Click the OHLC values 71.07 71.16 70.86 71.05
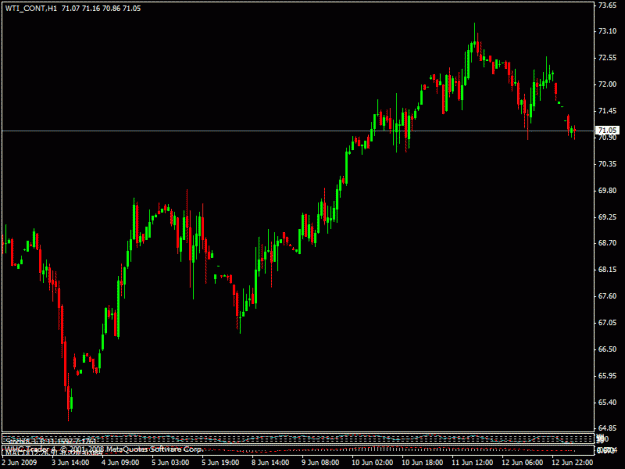Image resolution: width=625 pixels, height=469 pixels. tap(101, 8)
